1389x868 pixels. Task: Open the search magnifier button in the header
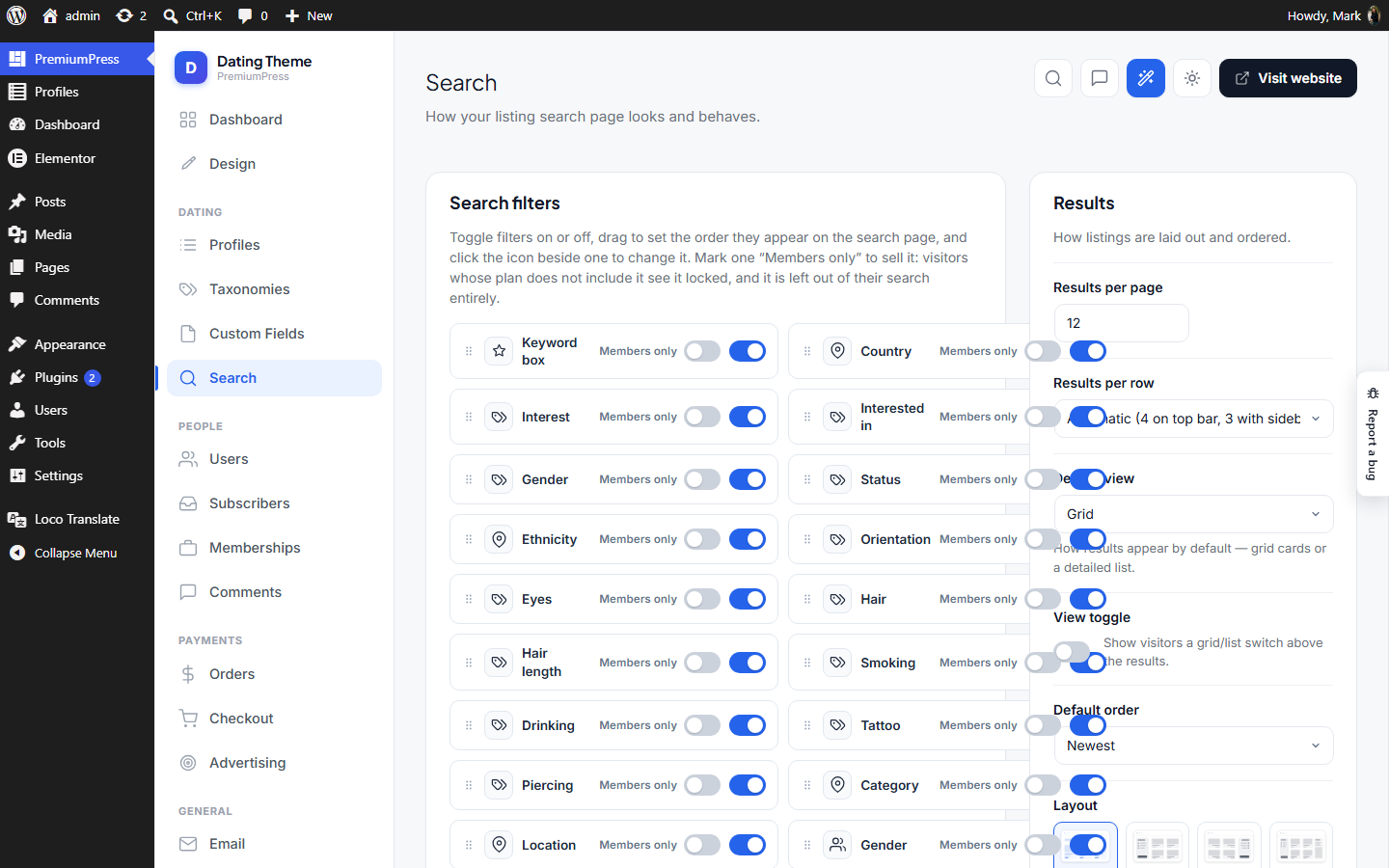point(1053,78)
